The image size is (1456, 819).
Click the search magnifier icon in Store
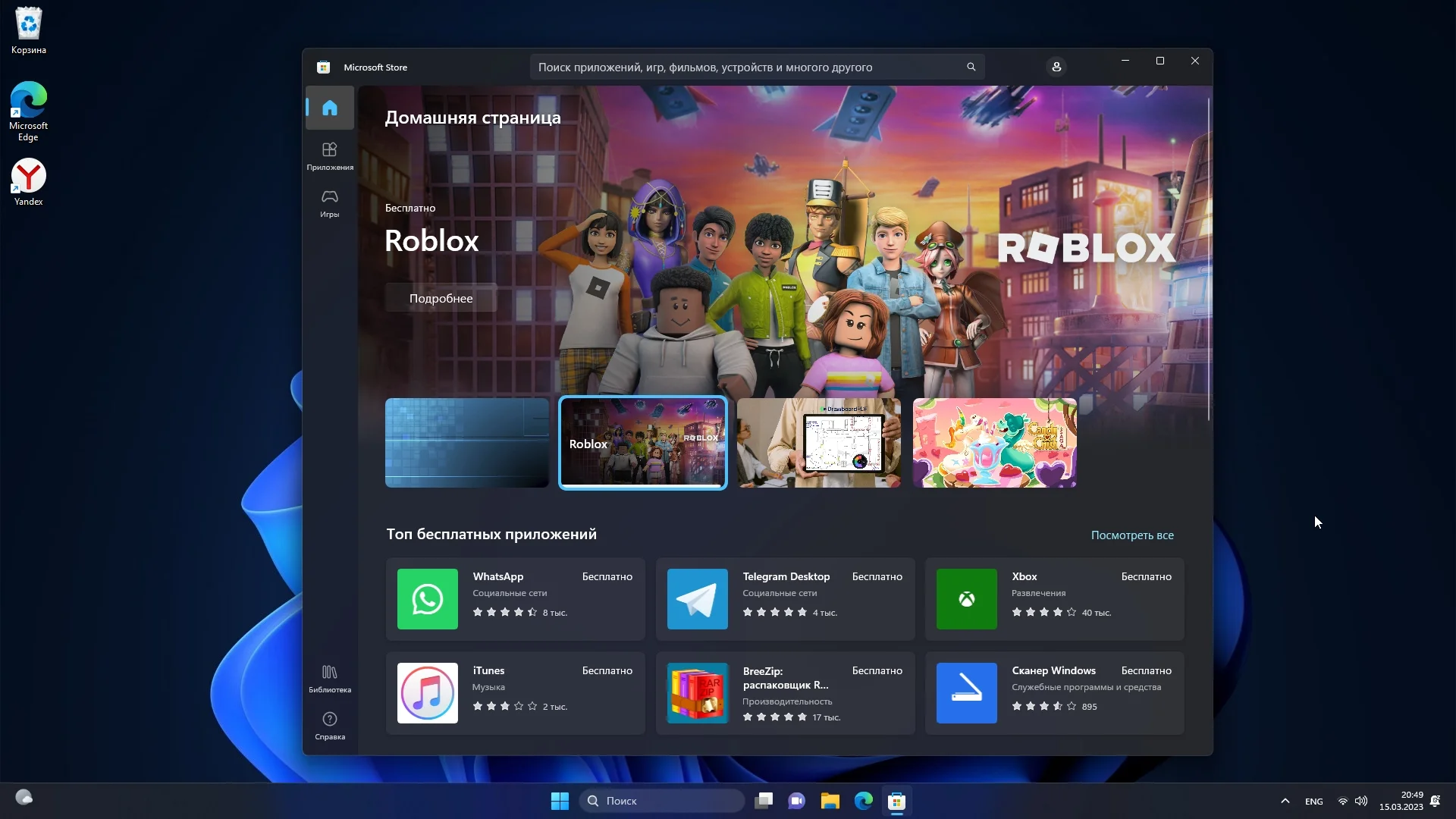pos(971,67)
